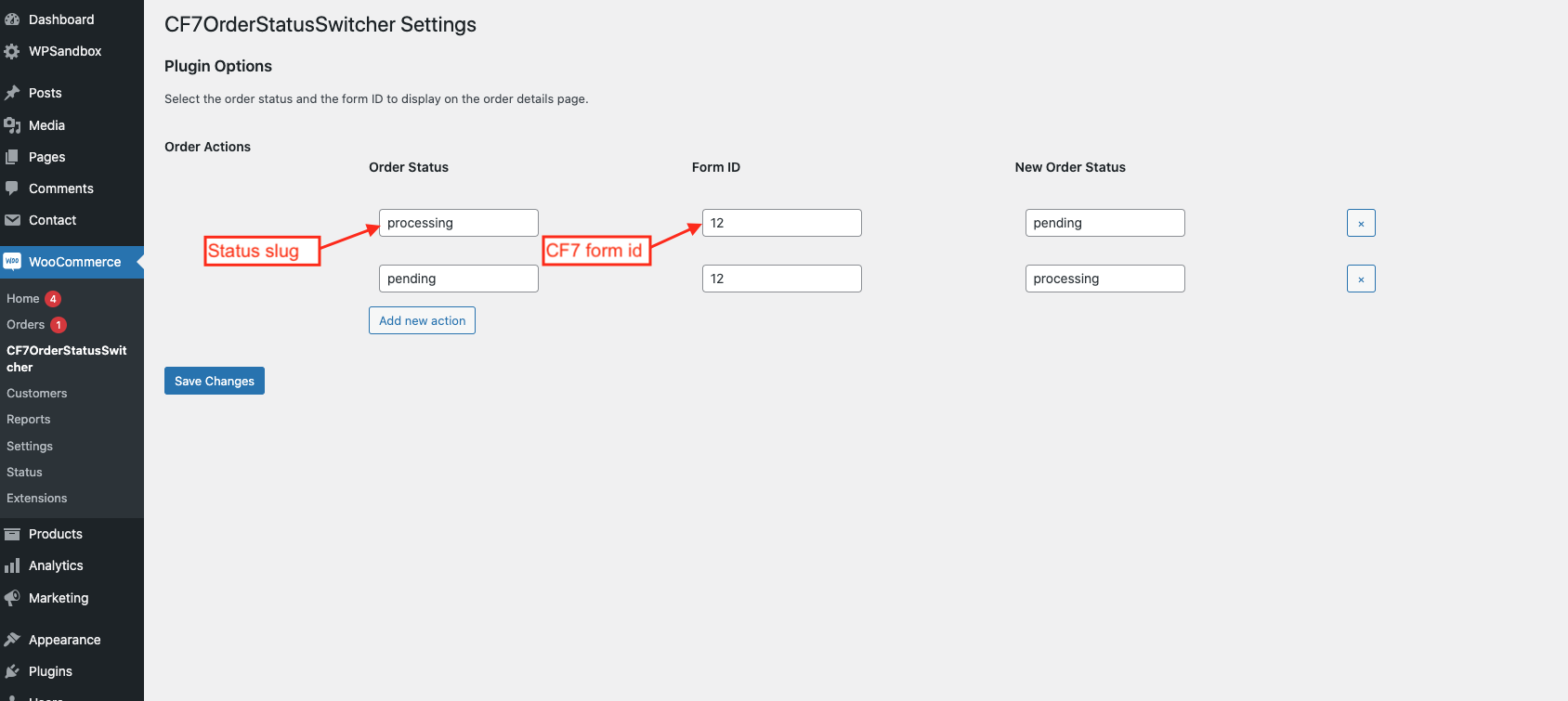The image size is (1568, 701).
Task: Open the CF7OrderStatusSwitcher submenu link
Action: (x=67, y=358)
